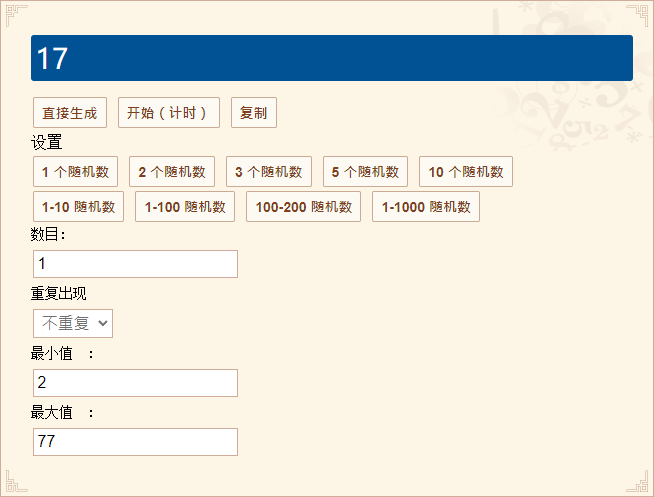The image size is (654, 497).
Task: Click the result number 17 display
Action: click(332, 58)
